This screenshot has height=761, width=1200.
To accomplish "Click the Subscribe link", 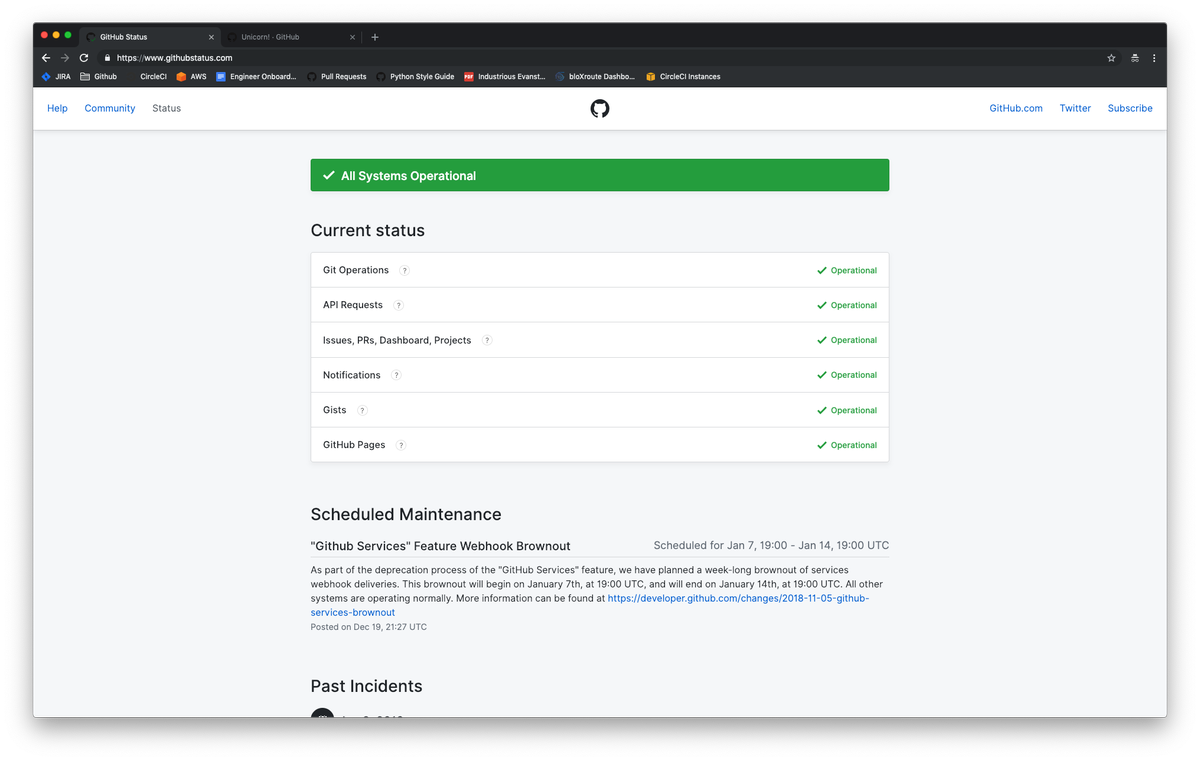I will click(x=1130, y=108).
